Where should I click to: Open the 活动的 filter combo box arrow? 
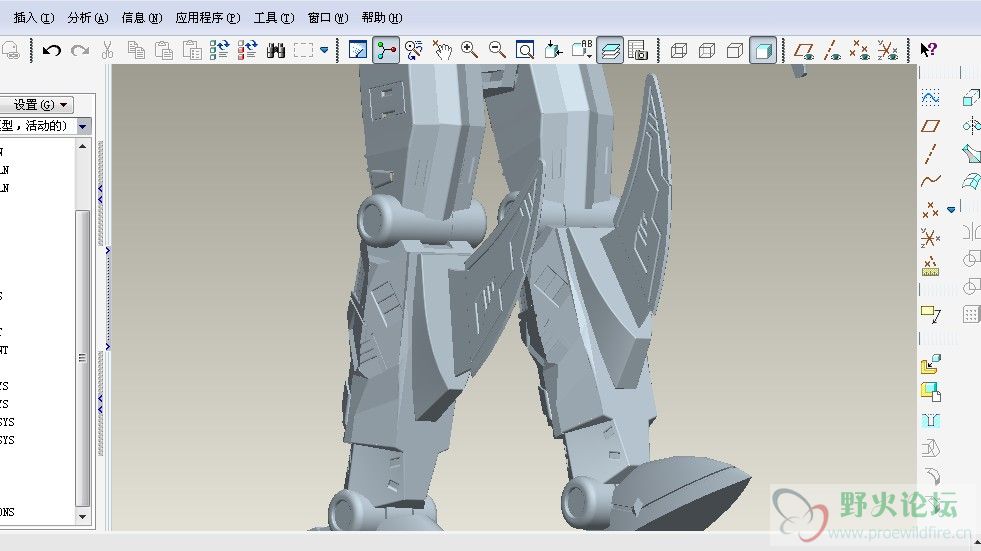83,126
